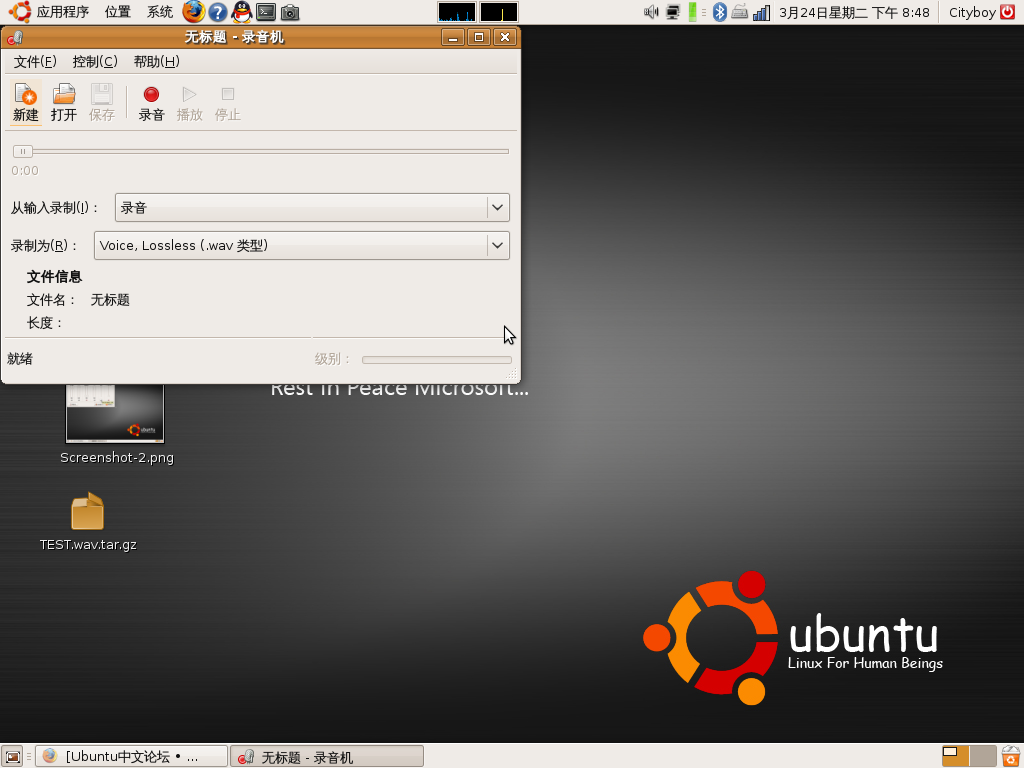Minimize the 录音机 window
This screenshot has width=1024, height=768.
pyautogui.click(x=453, y=37)
